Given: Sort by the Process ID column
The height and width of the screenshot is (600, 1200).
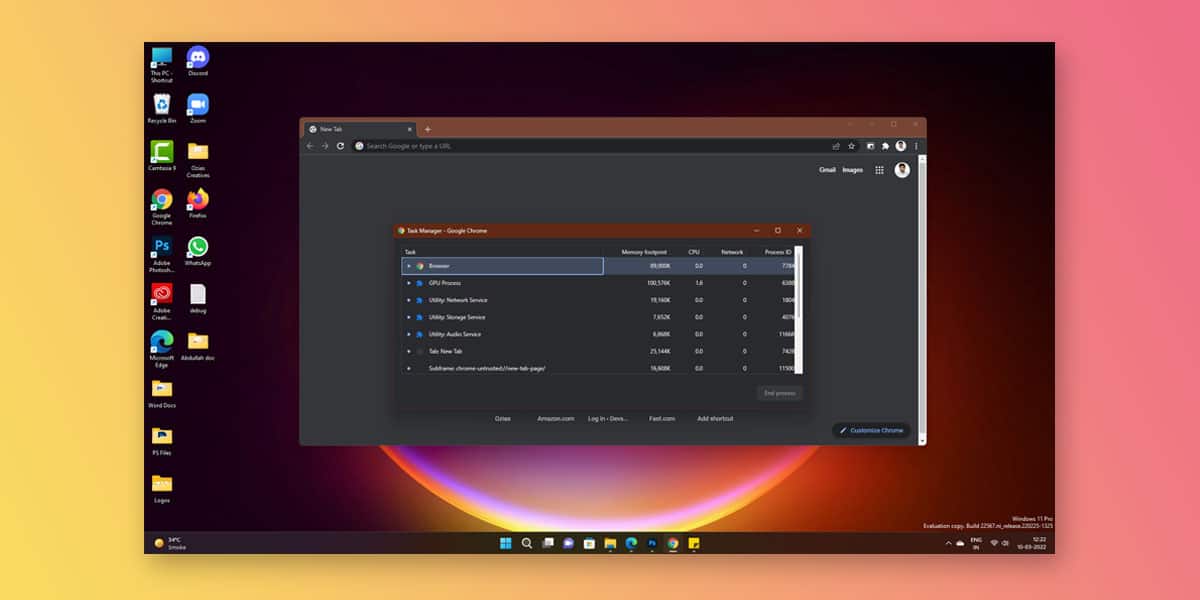Looking at the screenshot, I should pos(776,252).
